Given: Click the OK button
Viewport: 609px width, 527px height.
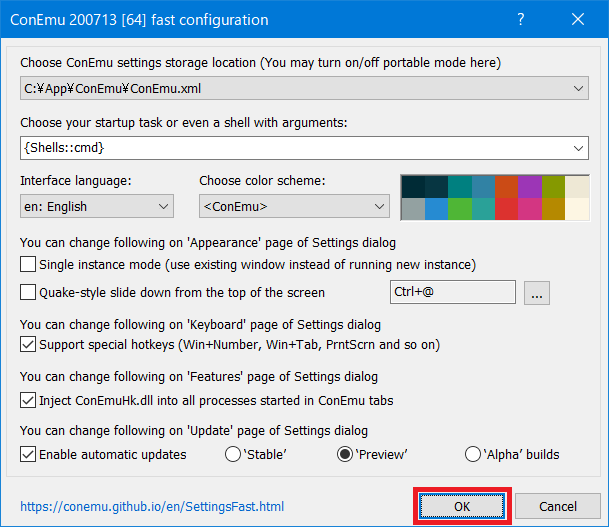Looking at the screenshot, I should (462, 506).
